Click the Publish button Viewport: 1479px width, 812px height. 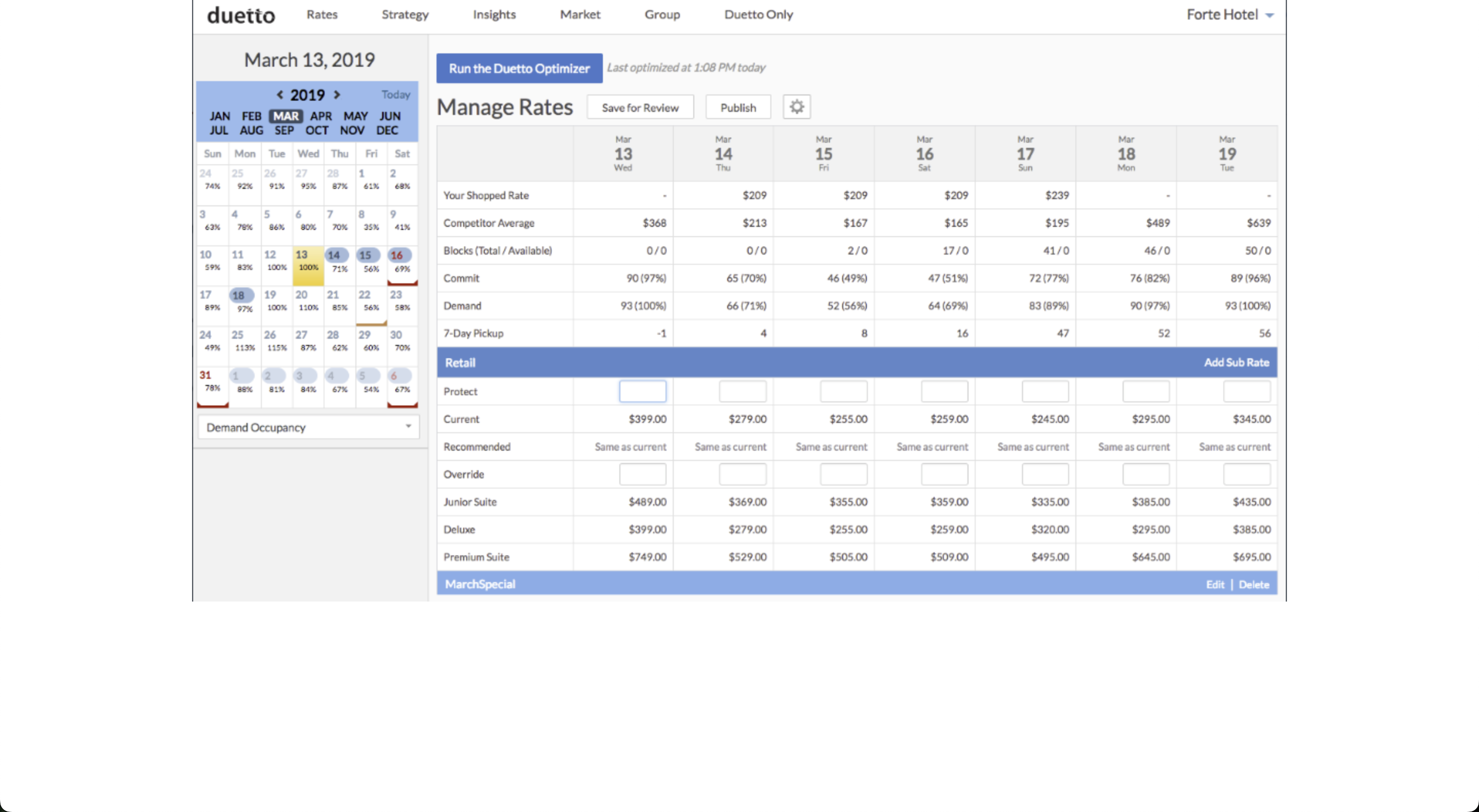[x=738, y=107]
